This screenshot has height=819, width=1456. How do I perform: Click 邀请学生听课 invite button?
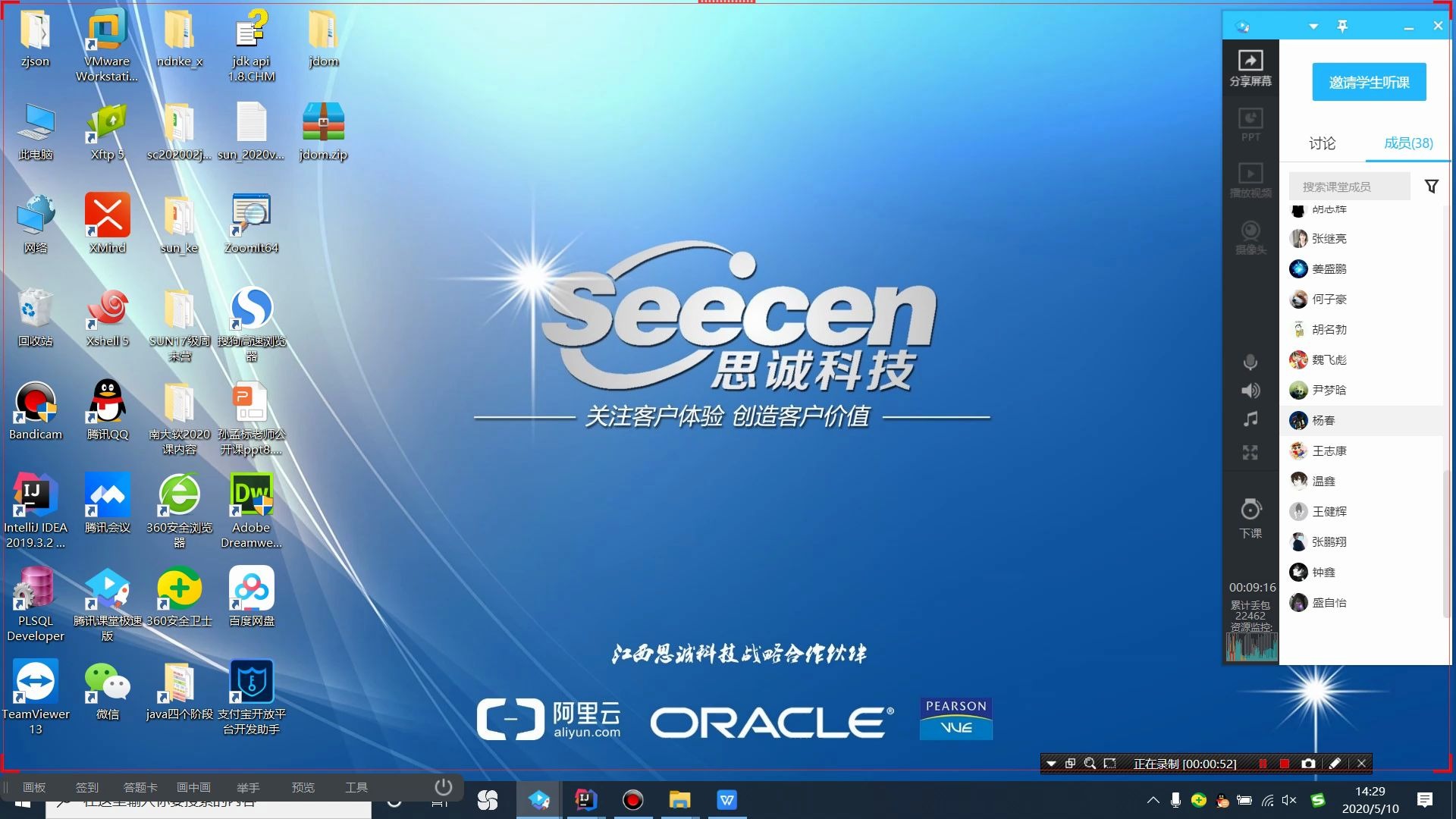pos(1369,82)
